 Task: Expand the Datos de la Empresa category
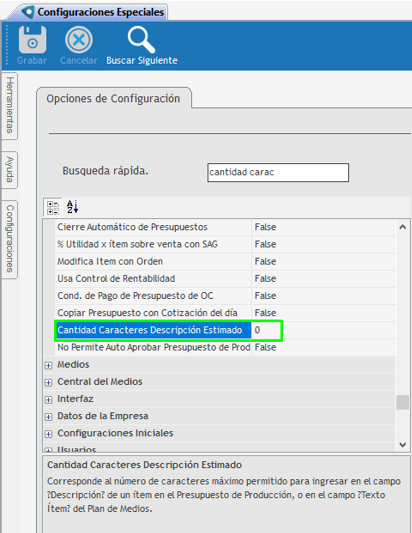[49, 417]
